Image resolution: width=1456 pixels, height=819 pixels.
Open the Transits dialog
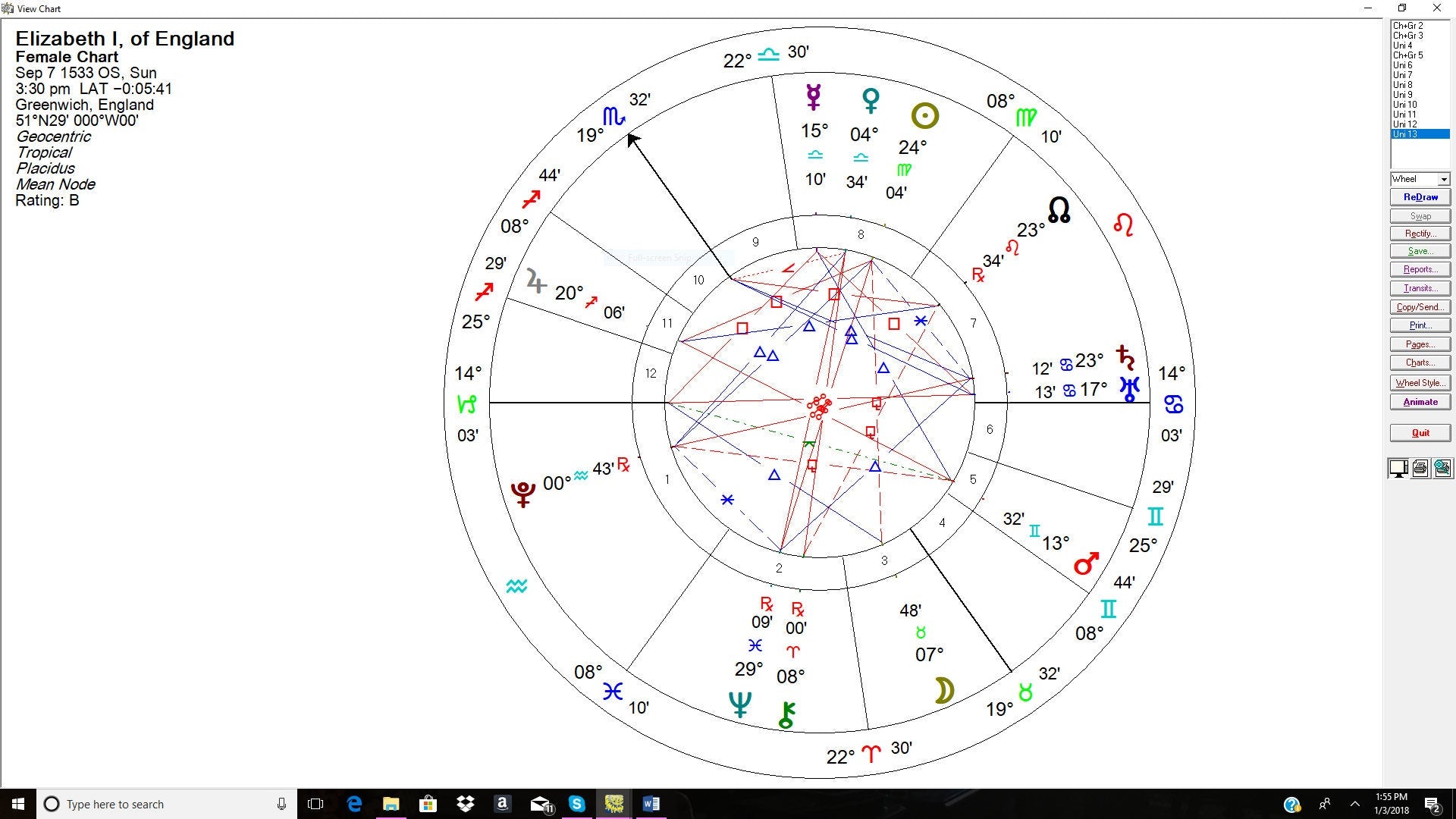pyautogui.click(x=1420, y=288)
